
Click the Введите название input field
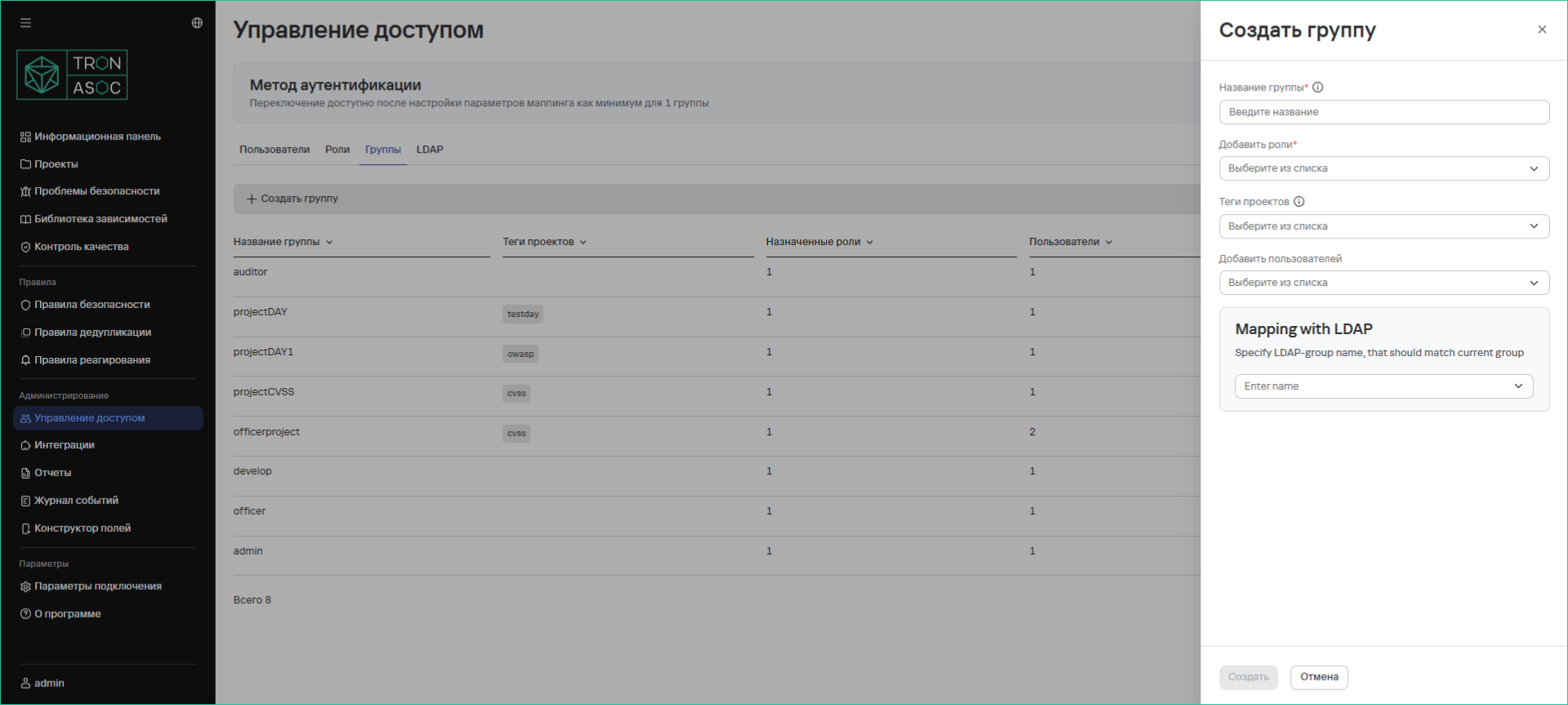pos(1383,112)
